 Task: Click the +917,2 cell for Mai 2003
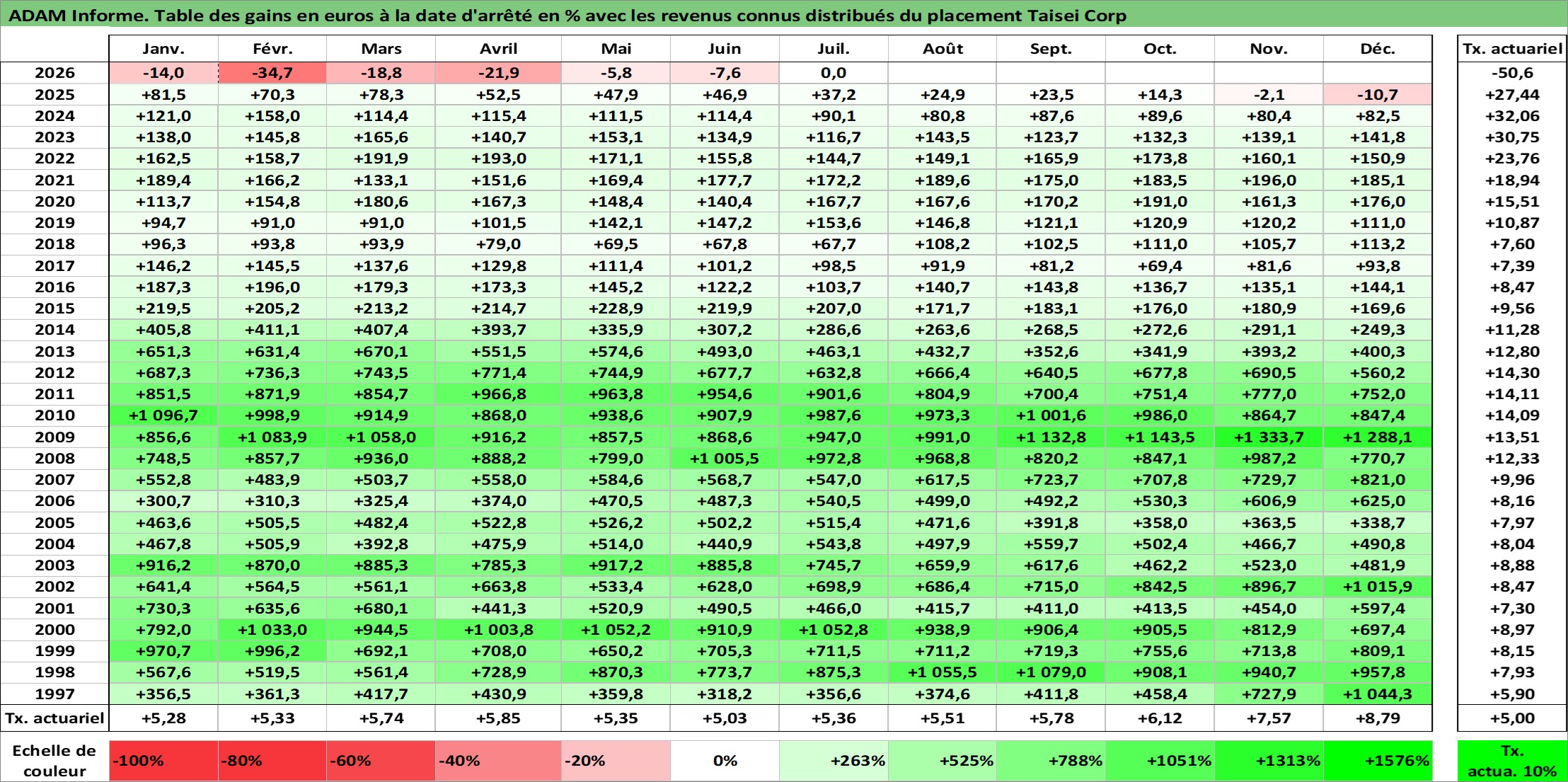pos(616,565)
